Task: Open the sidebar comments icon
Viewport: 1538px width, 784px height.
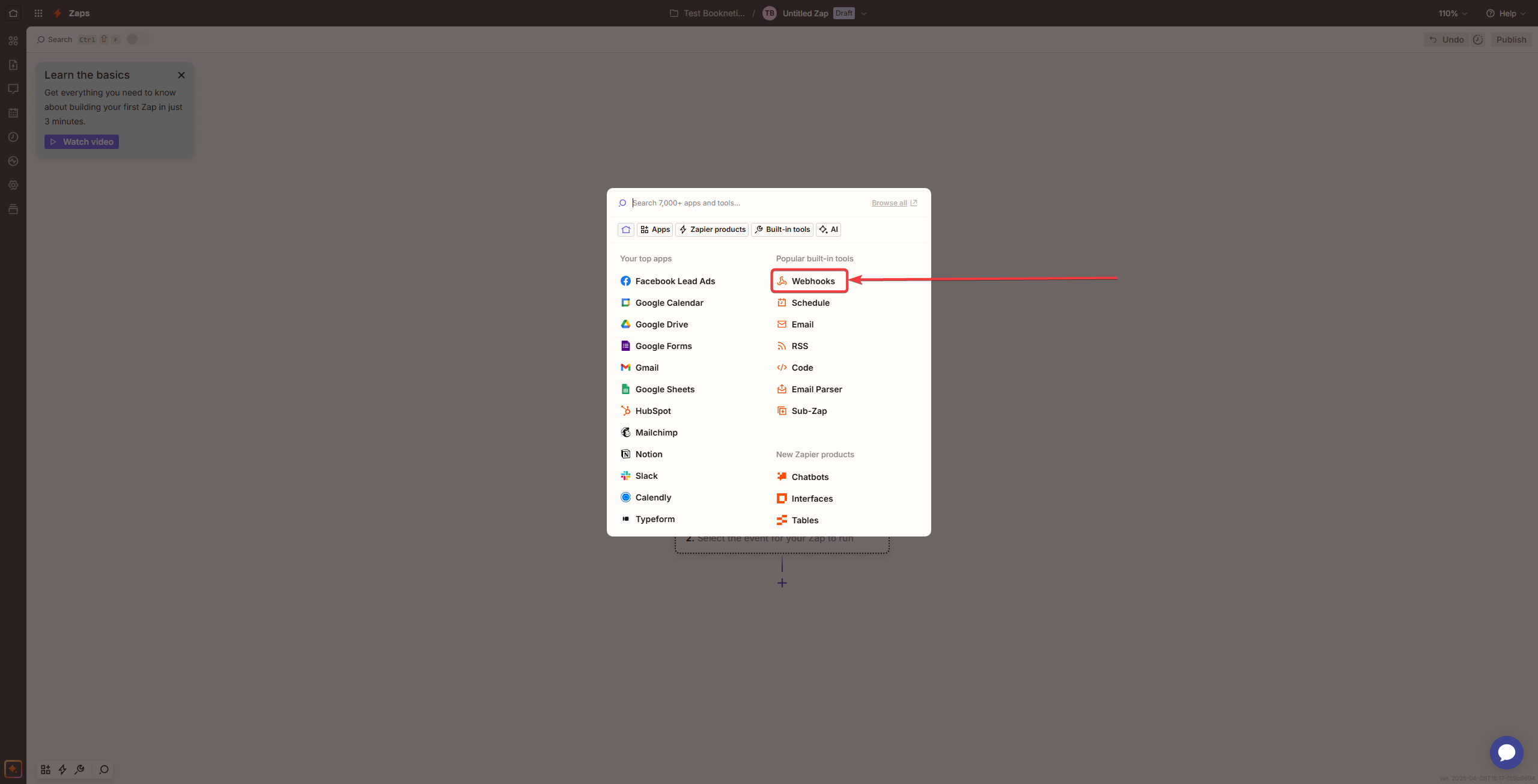Action: point(13,89)
